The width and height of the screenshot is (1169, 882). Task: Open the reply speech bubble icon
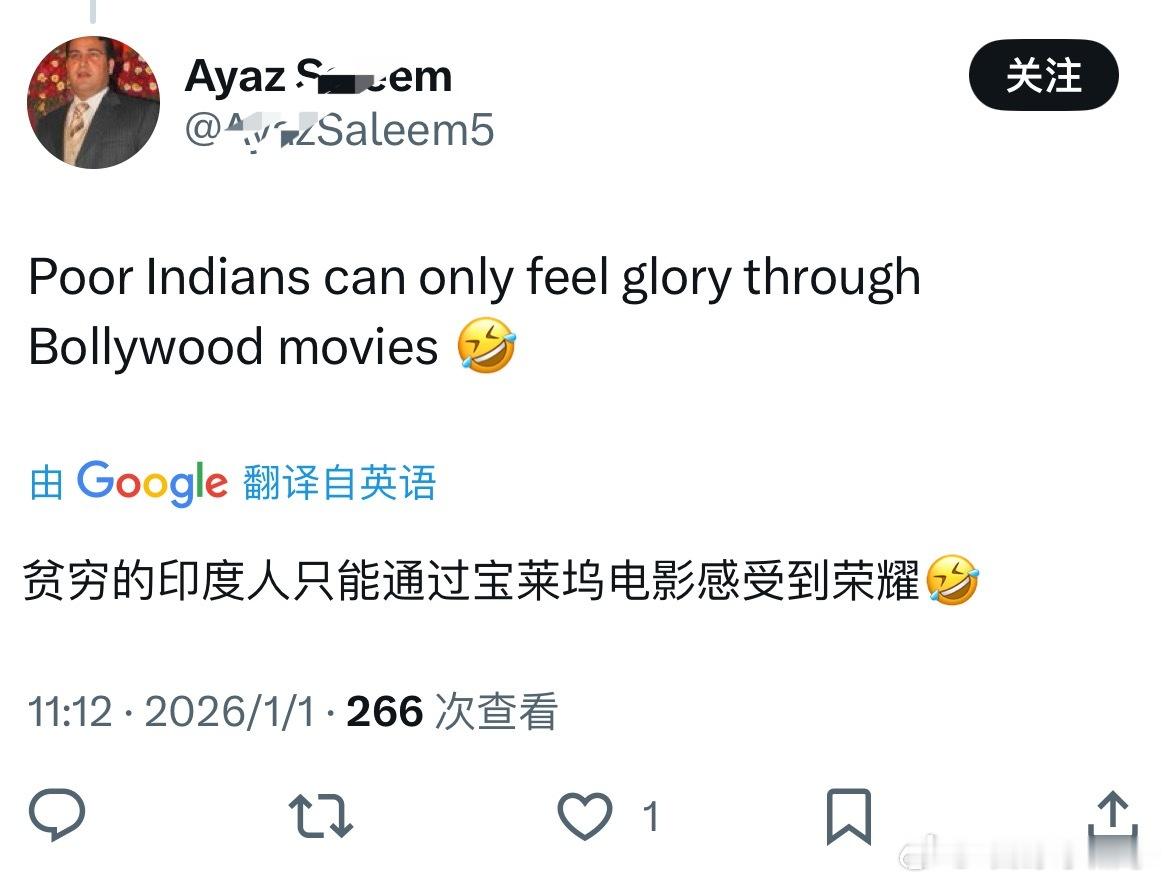(57, 815)
